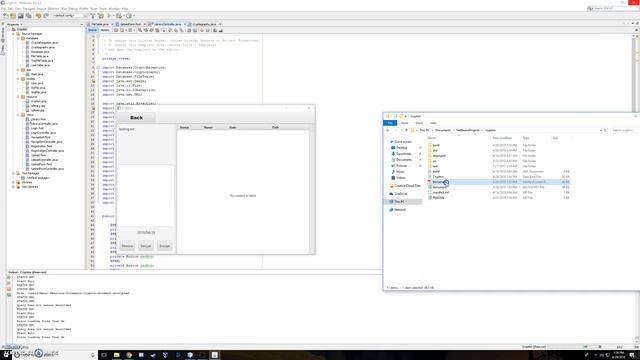Select LoginController.java in Projects tree

click(x=43, y=133)
